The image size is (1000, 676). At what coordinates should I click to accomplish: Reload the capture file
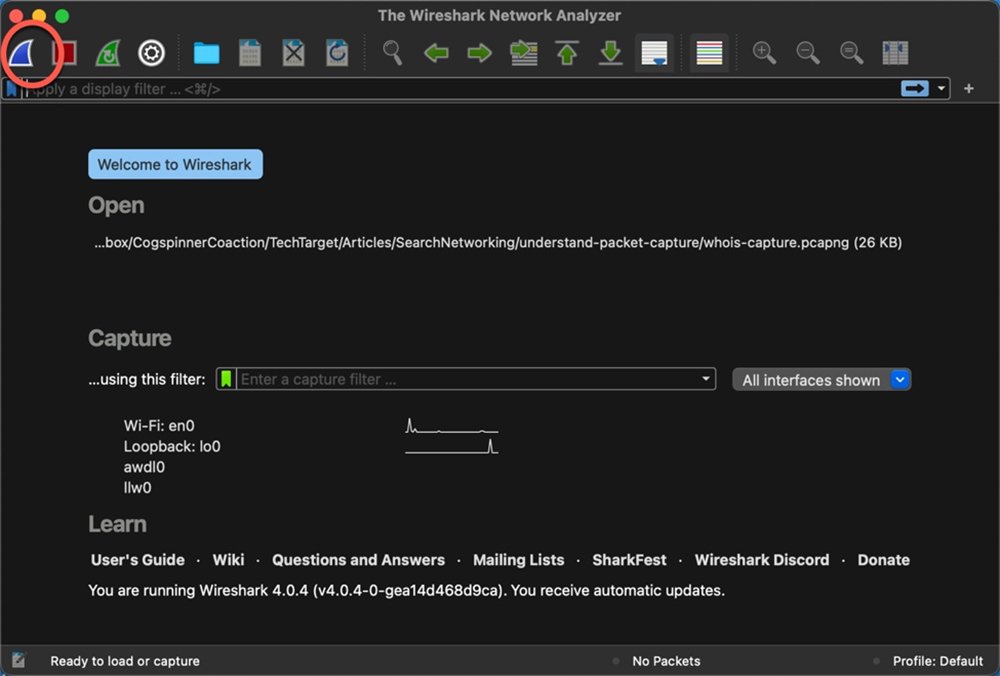tap(336, 53)
